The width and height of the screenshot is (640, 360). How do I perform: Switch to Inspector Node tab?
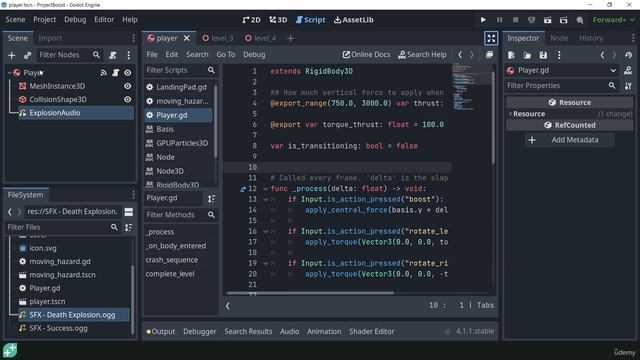pyautogui.click(x=559, y=38)
